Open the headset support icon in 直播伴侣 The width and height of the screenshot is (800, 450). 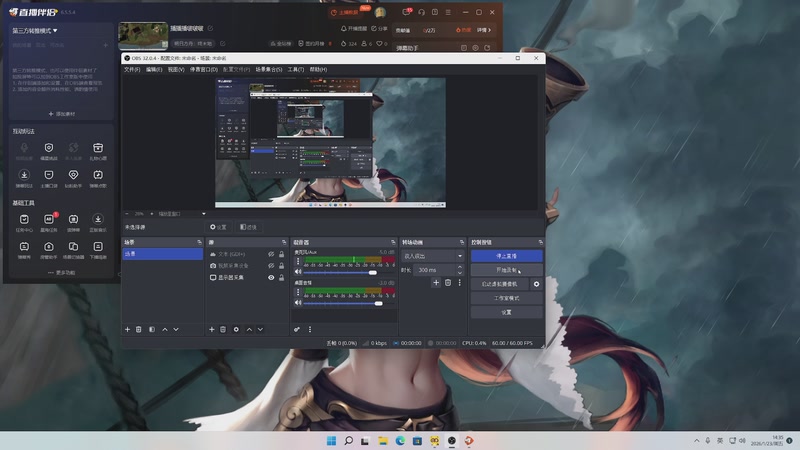point(421,12)
